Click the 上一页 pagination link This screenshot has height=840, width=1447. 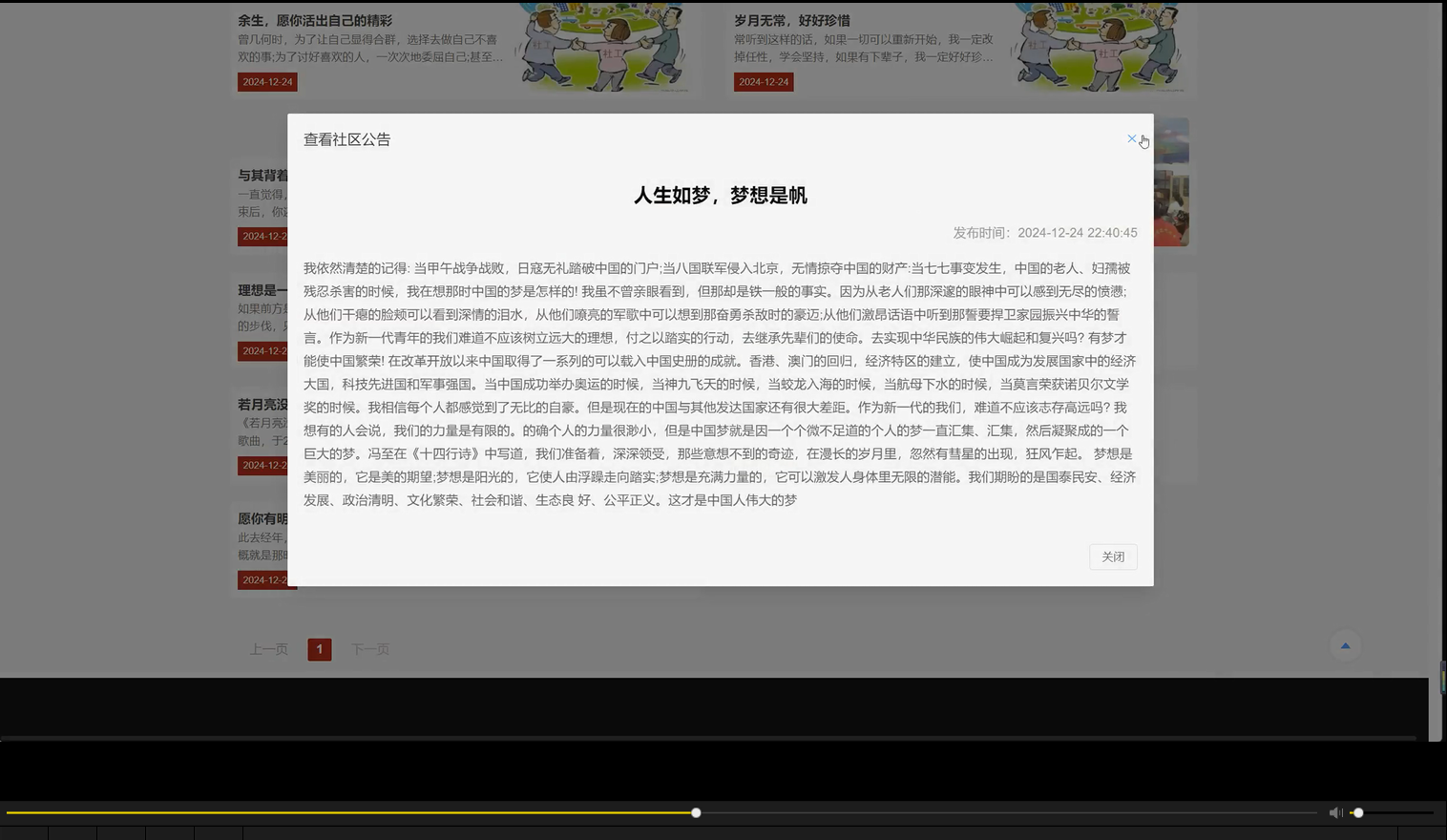tap(268, 648)
